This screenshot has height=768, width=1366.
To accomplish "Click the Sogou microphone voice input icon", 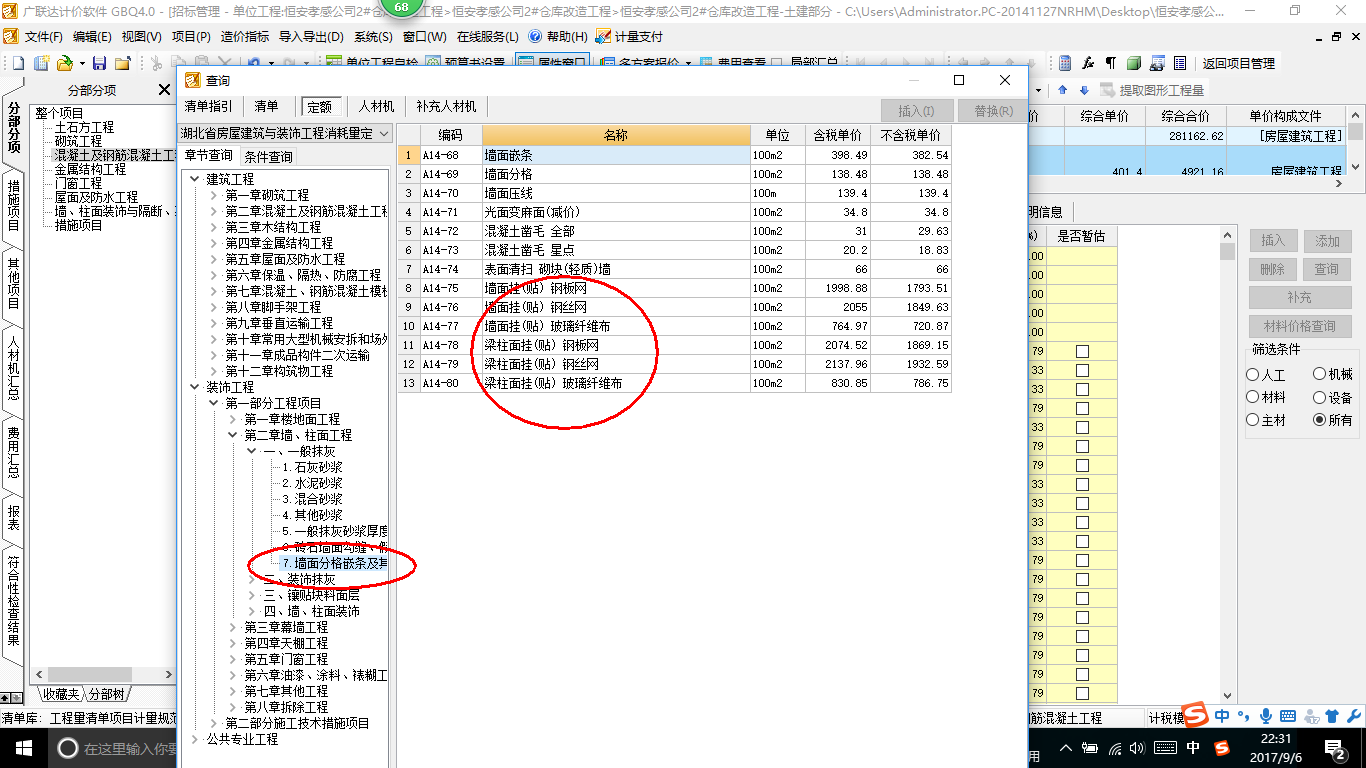I will 1266,716.
